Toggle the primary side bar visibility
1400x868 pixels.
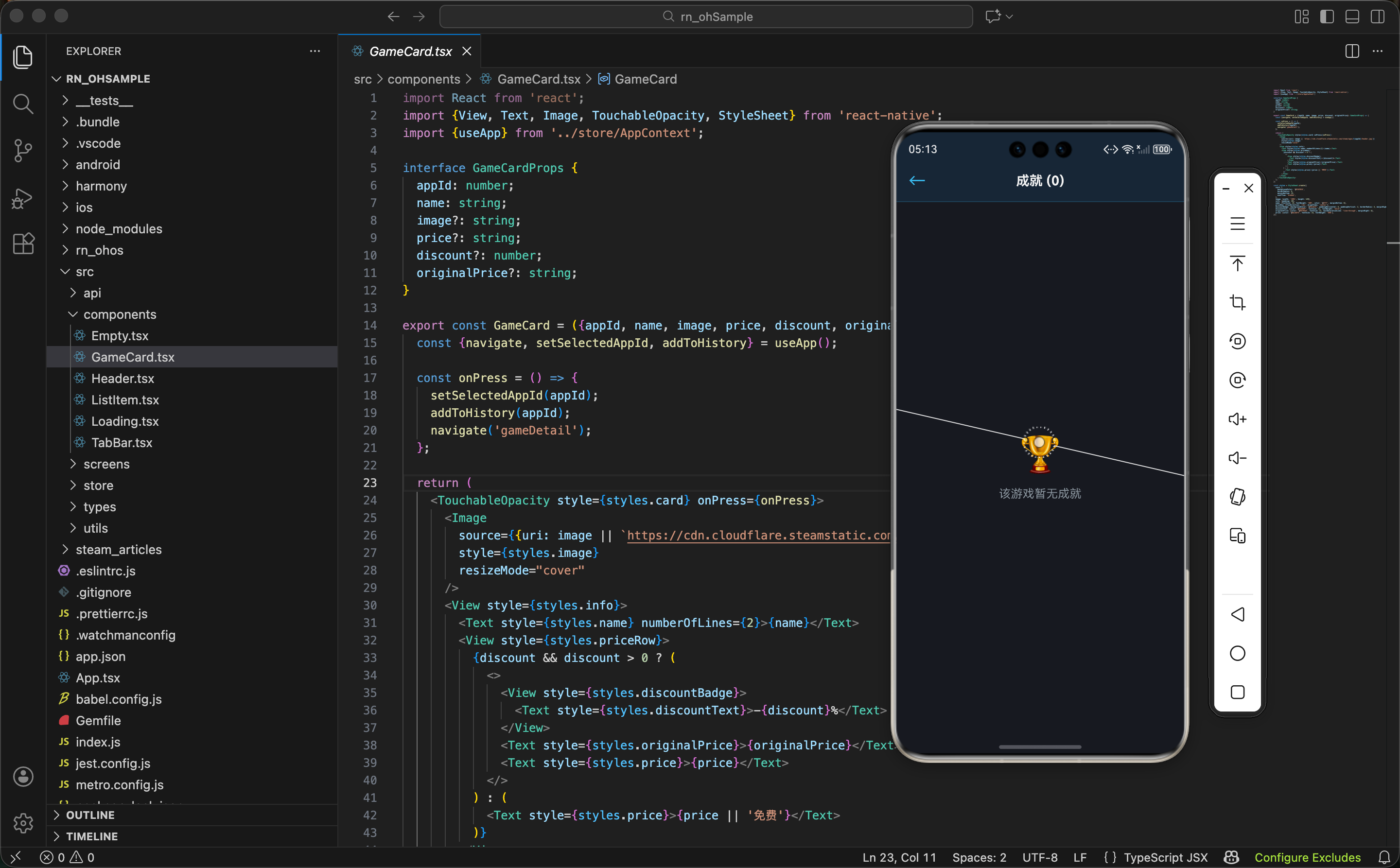point(1327,17)
